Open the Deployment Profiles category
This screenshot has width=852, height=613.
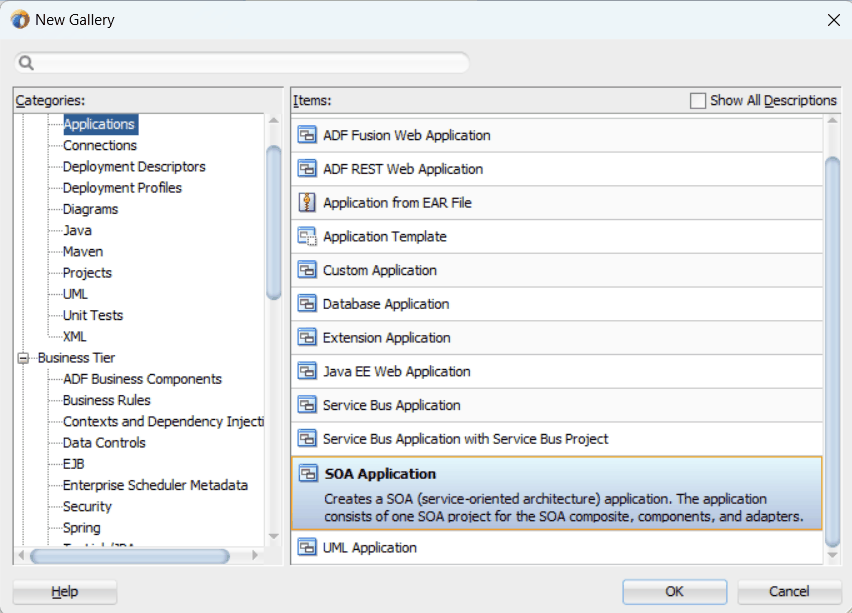pyautogui.click(x=122, y=188)
